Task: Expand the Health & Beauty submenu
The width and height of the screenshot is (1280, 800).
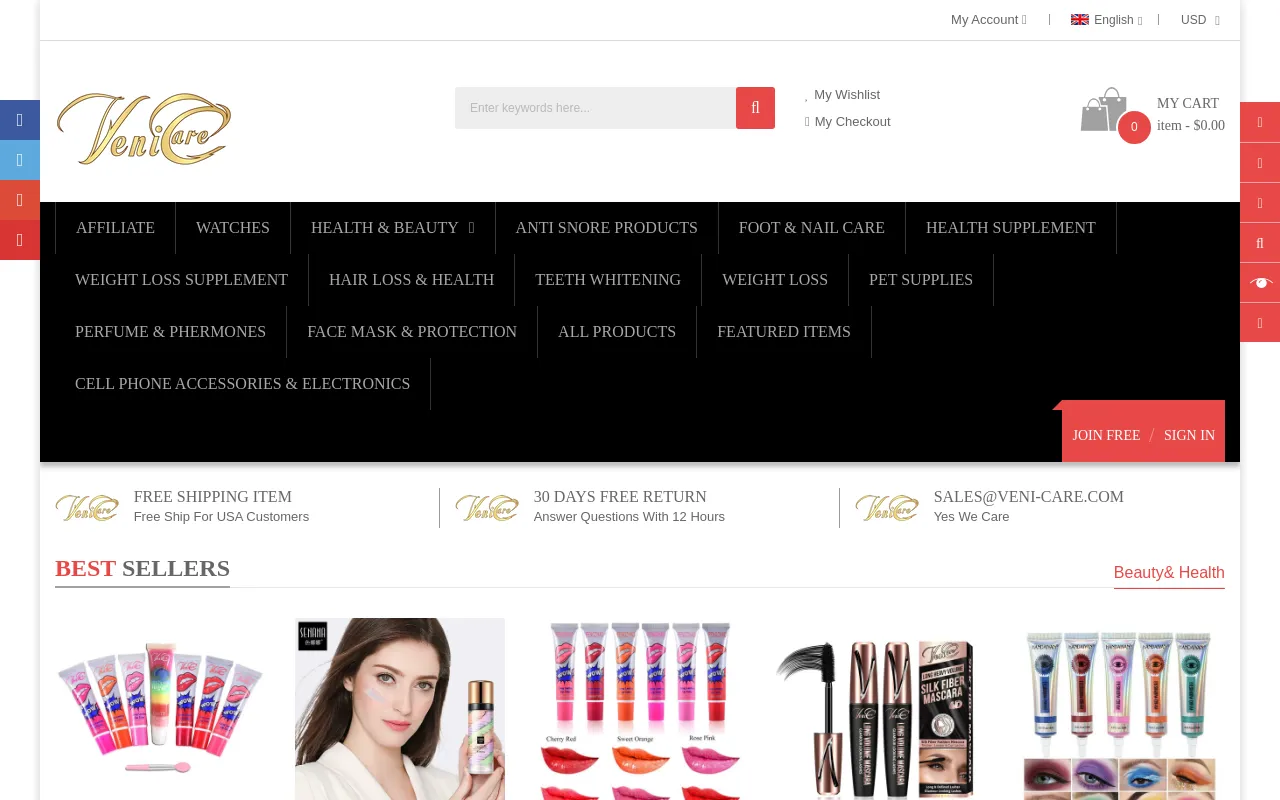Action: [x=392, y=228]
